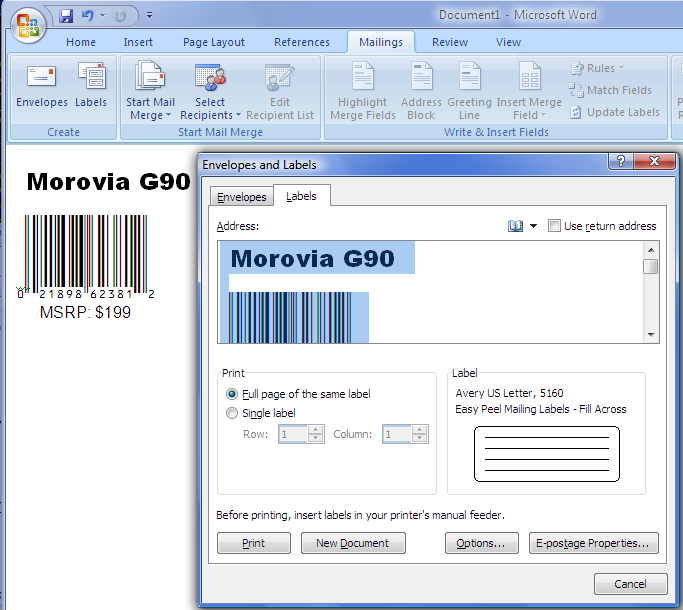Screen dimensions: 683x610
Task: Open the Page Layout tab
Action: pyautogui.click(x=213, y=42)
